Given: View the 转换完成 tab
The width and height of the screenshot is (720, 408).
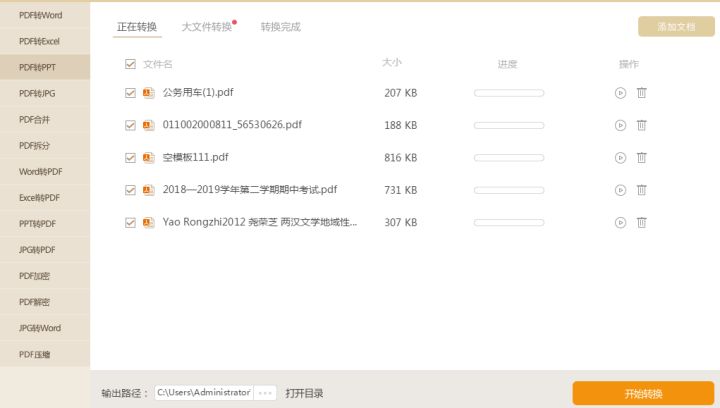Looking at the screenshot, I should click(281, 27).
